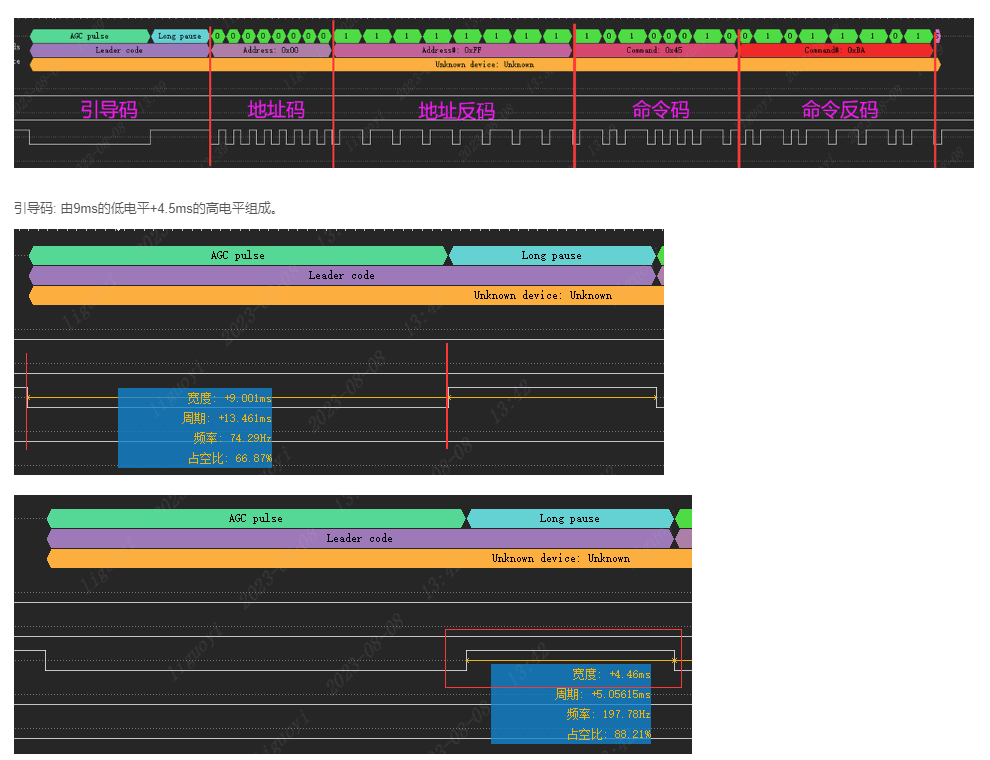Viewport: 990px width, 760px height.
Task: Click AGC pulse block in the middle capture
Action: coord(238,256)
